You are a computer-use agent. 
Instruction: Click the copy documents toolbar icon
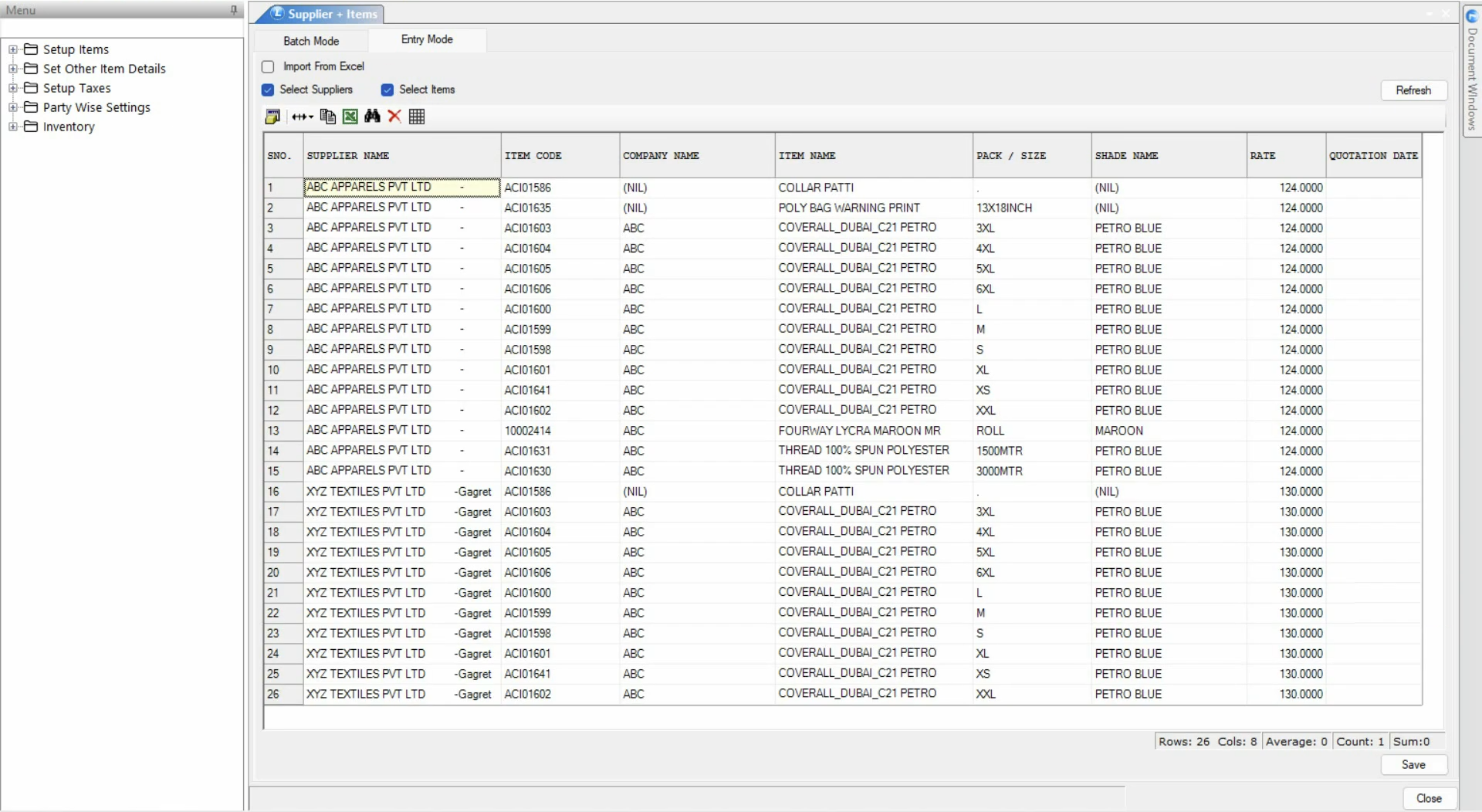click(327, 117)
